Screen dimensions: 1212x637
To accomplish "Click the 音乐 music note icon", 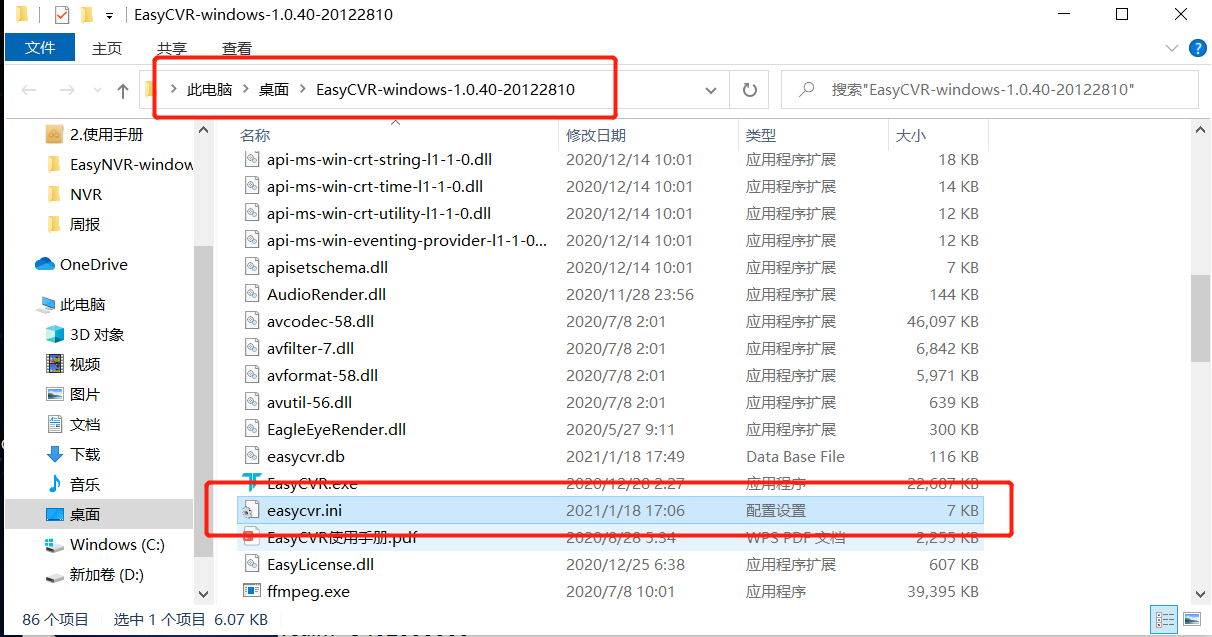I will [x=55, y=484].
